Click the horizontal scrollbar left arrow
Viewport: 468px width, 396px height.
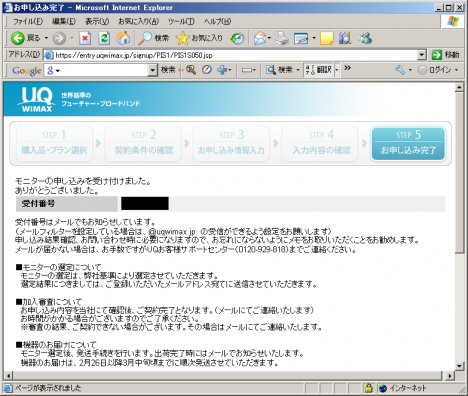point(8,376)
